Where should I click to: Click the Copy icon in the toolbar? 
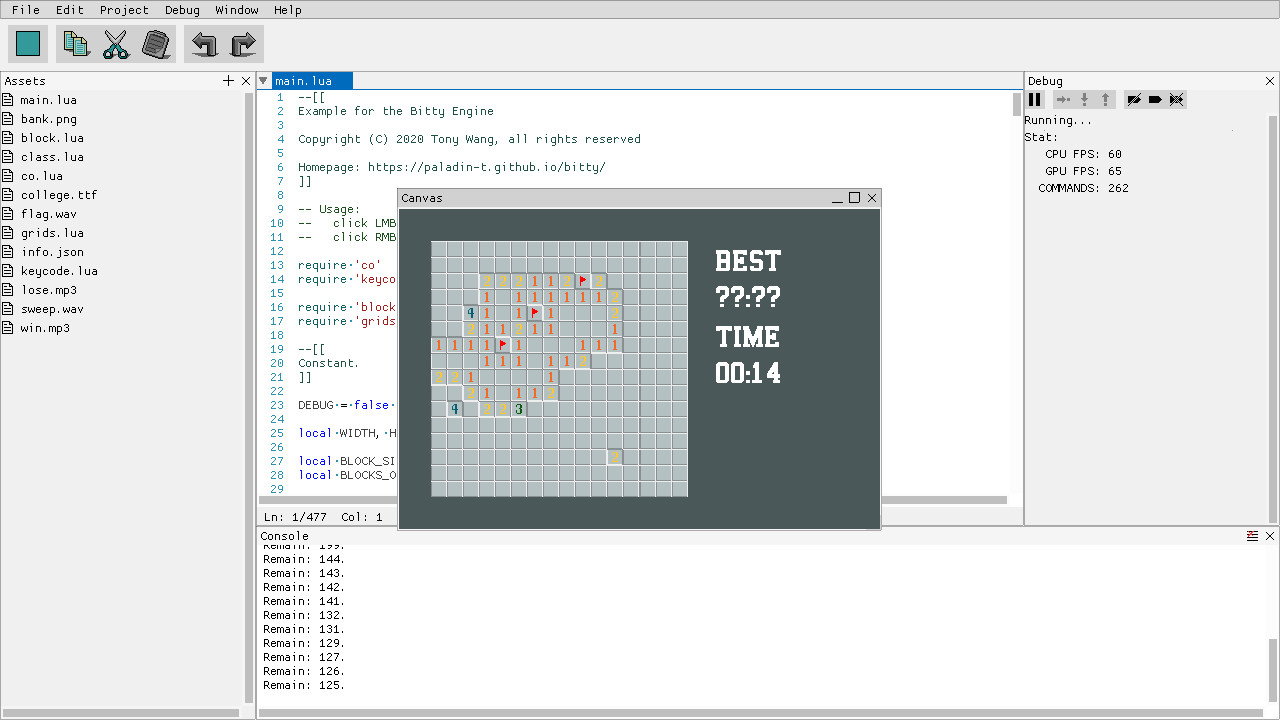[76, 44]
